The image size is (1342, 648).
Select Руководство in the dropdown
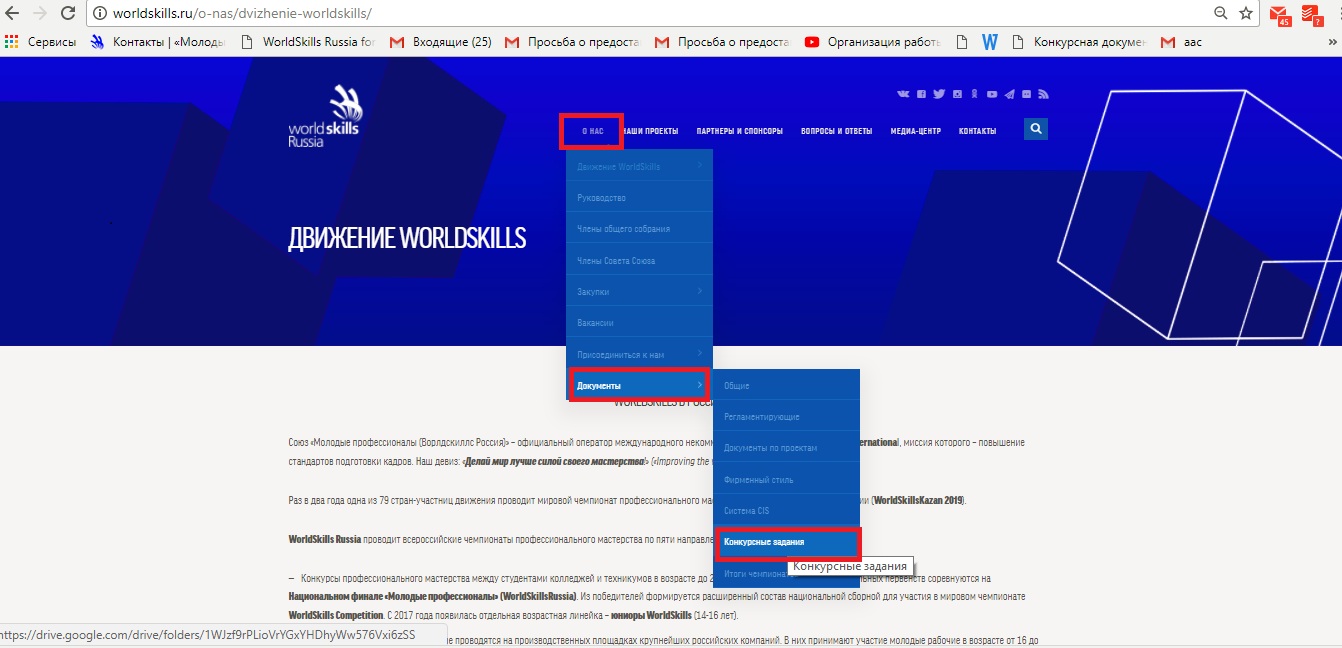pyautogui.click(x=640, y=198)
